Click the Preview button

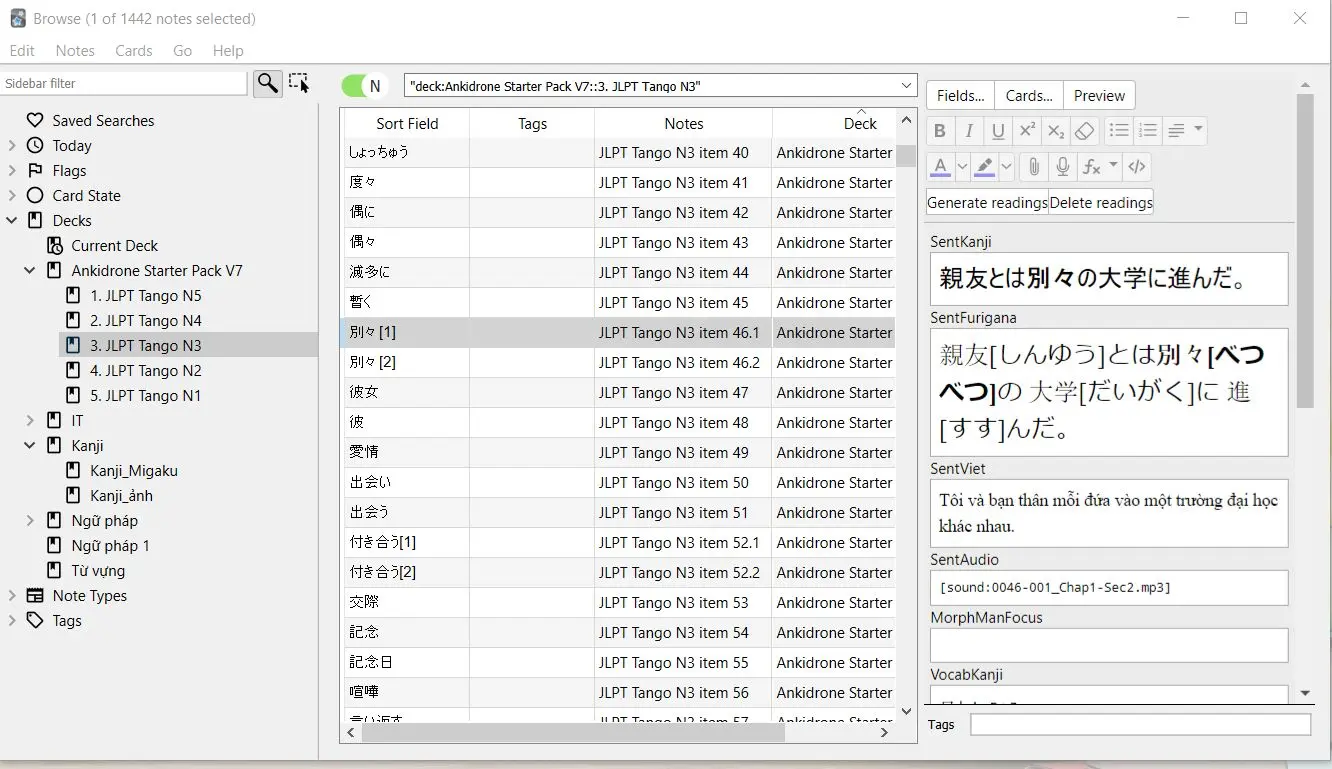tap(1098, 95)
